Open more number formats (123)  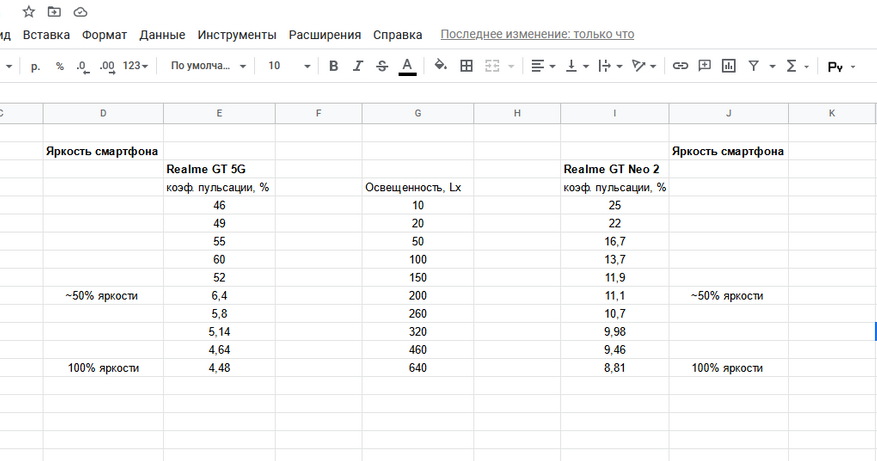point(135,66)
